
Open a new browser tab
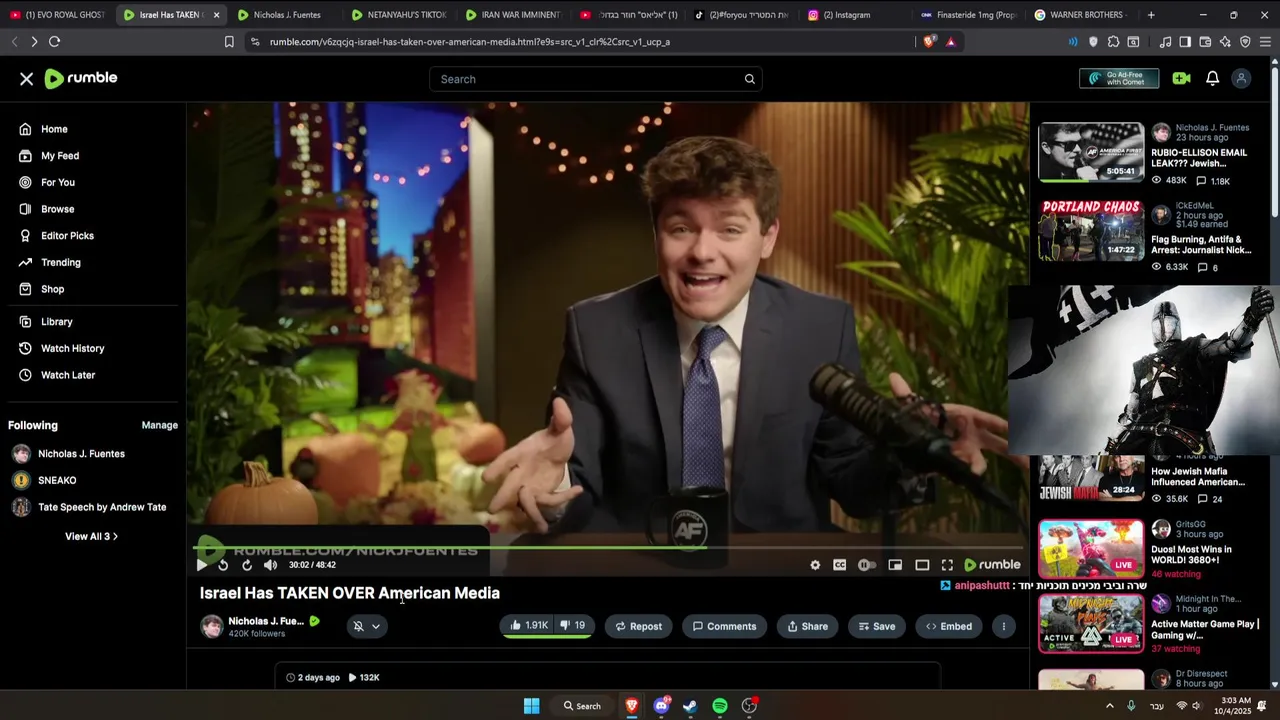click(x=1151, y=15)
